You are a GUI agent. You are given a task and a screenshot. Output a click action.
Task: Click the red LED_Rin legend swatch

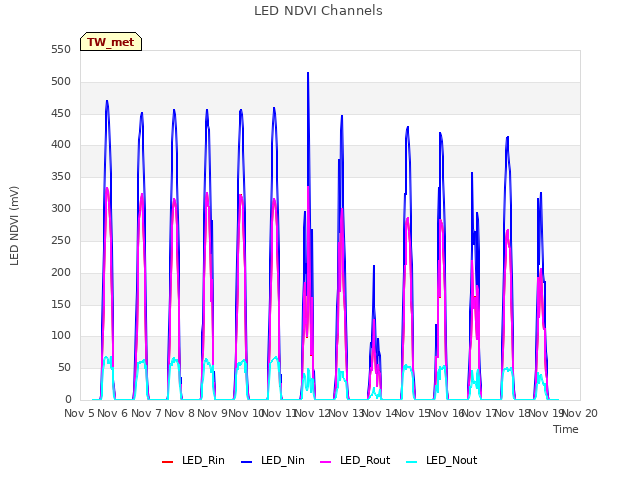click(167, 462)
